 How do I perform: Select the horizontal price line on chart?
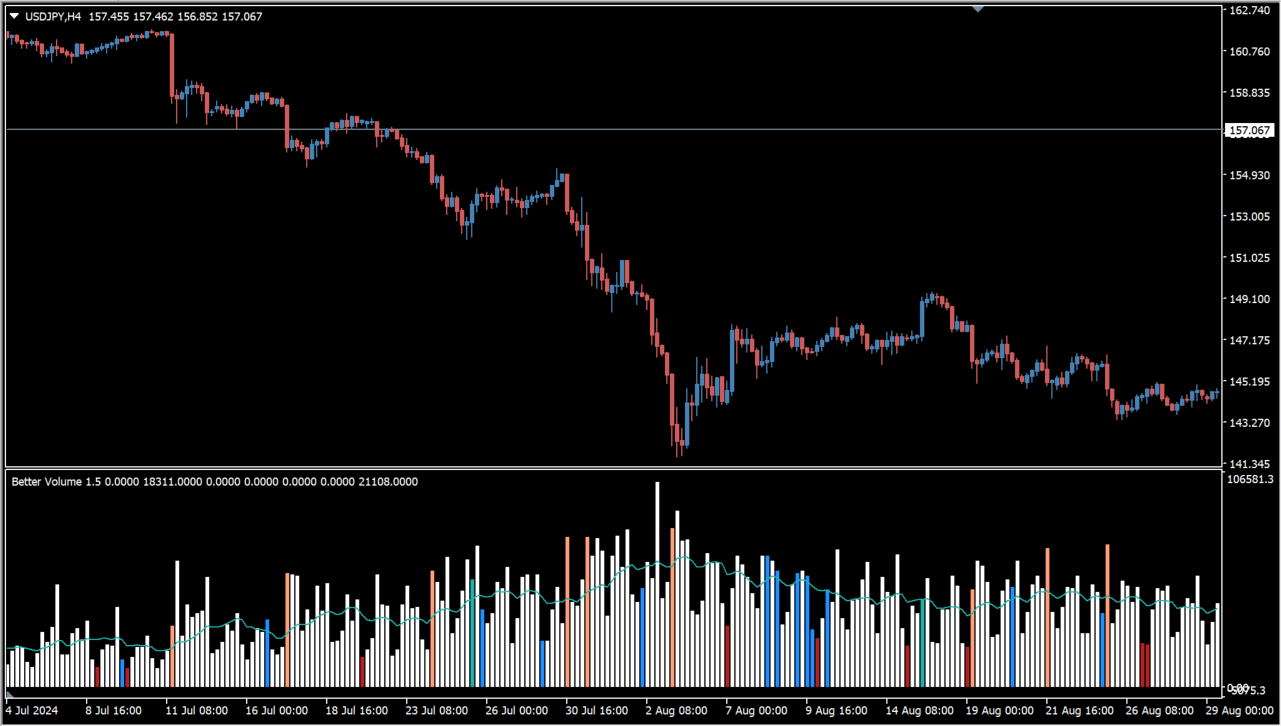click(x=600, y=129)
